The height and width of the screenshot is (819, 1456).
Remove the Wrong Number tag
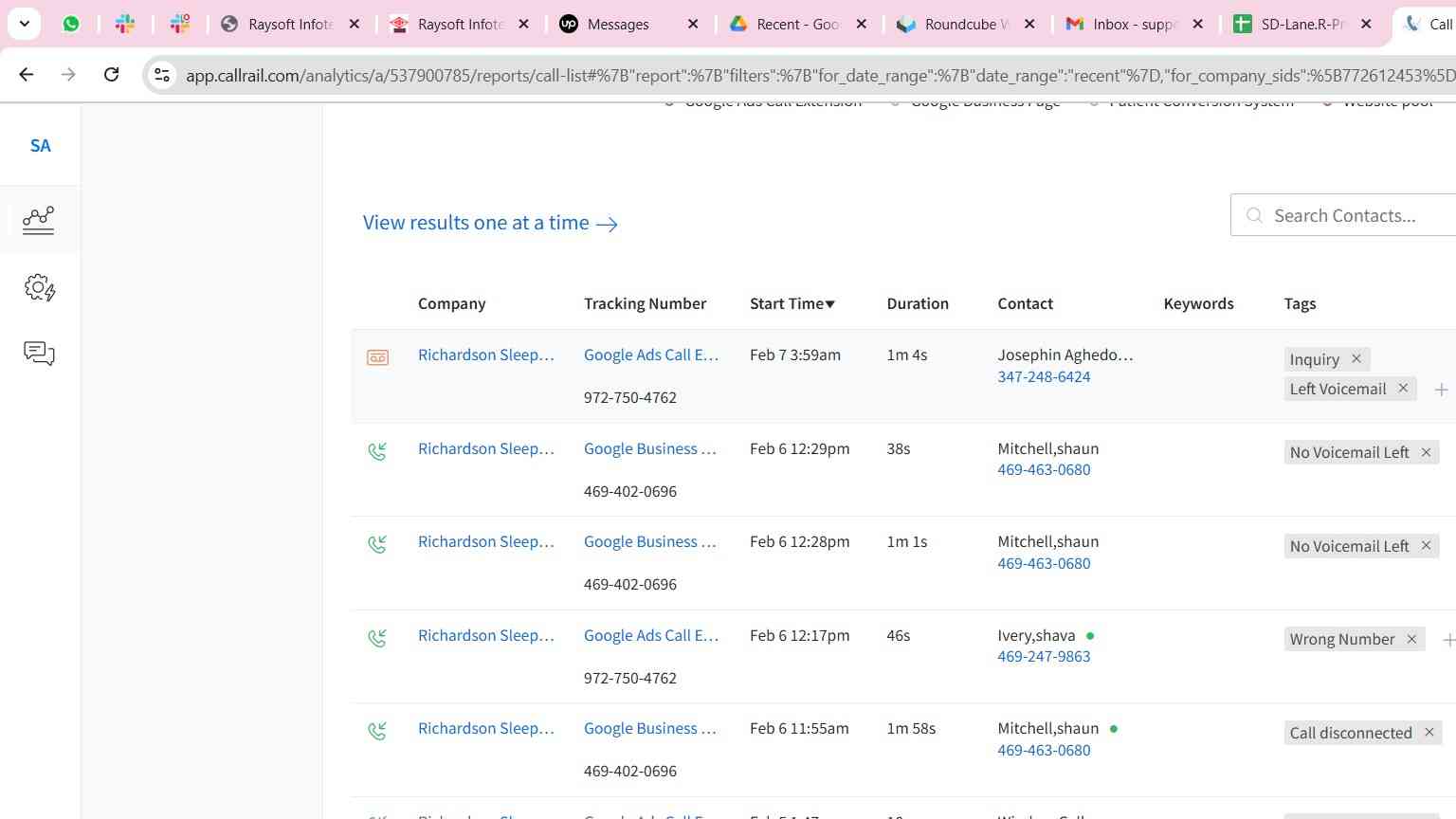coord(1411,639)
